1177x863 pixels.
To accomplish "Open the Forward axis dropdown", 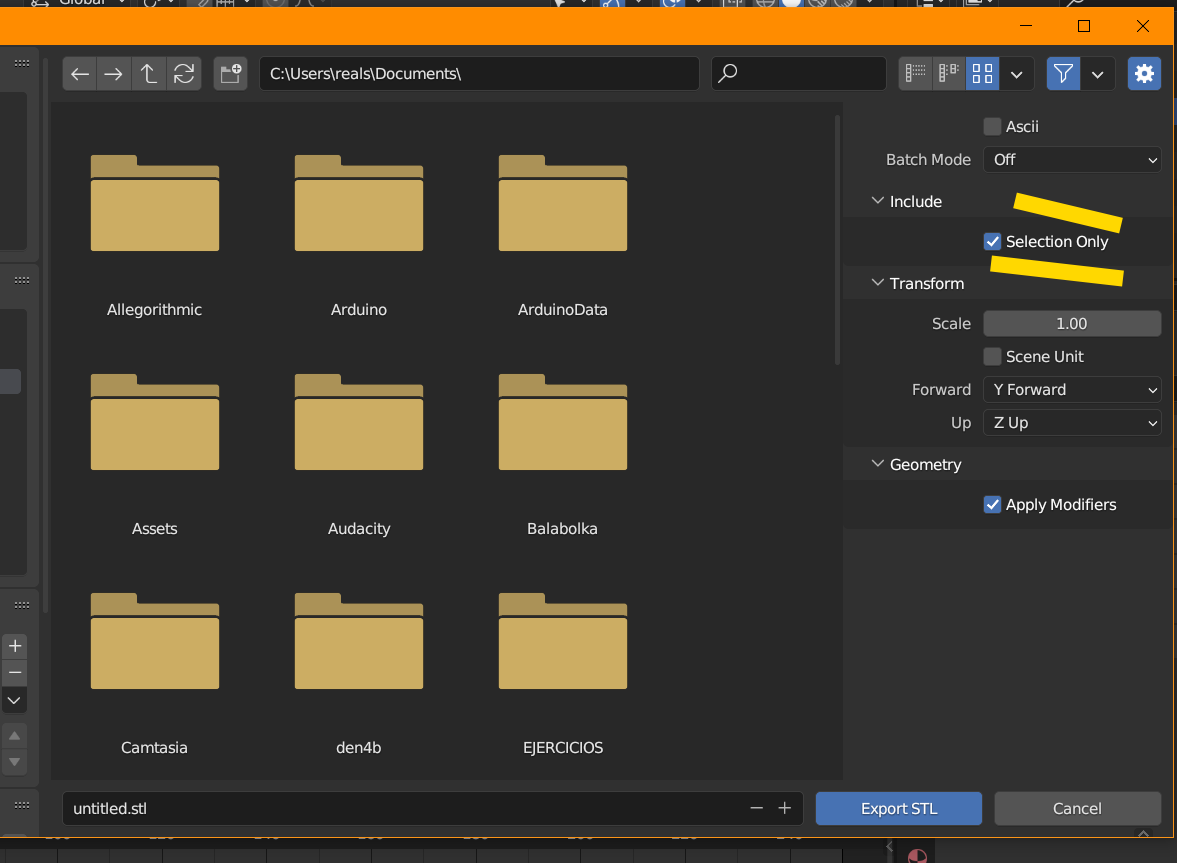I will pyautogui.click(x=1072, y=389).
